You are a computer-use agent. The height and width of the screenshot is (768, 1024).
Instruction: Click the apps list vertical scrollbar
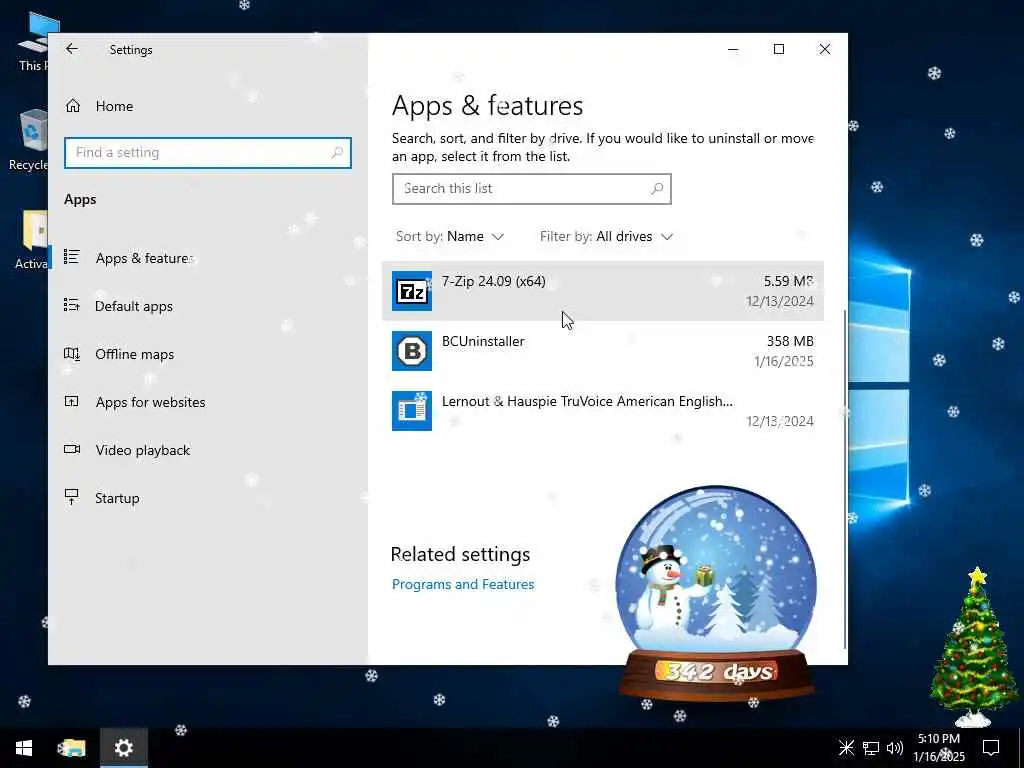point(846,479)
